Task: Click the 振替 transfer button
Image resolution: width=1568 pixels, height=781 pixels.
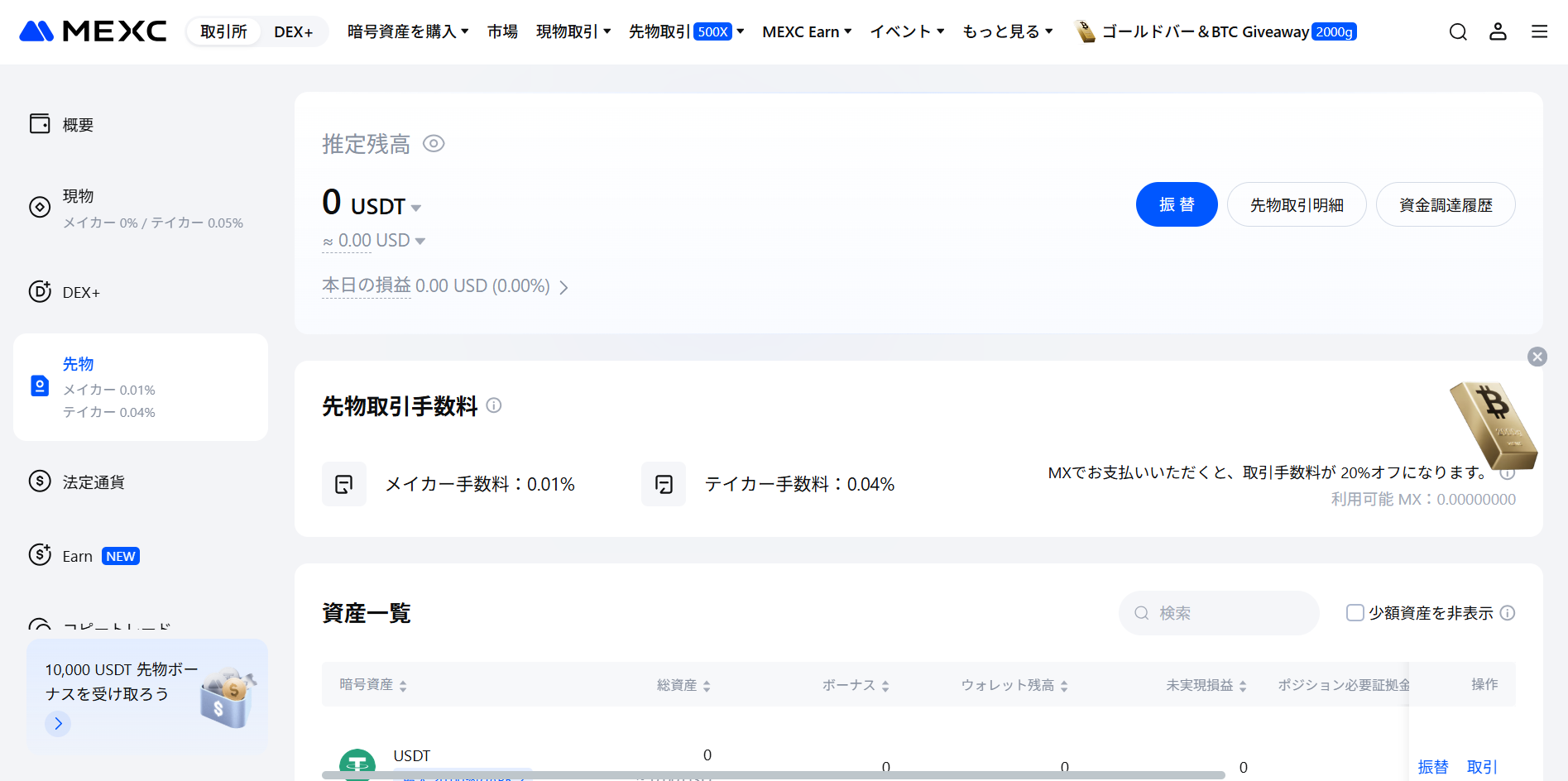Action: pos(1177,204)
